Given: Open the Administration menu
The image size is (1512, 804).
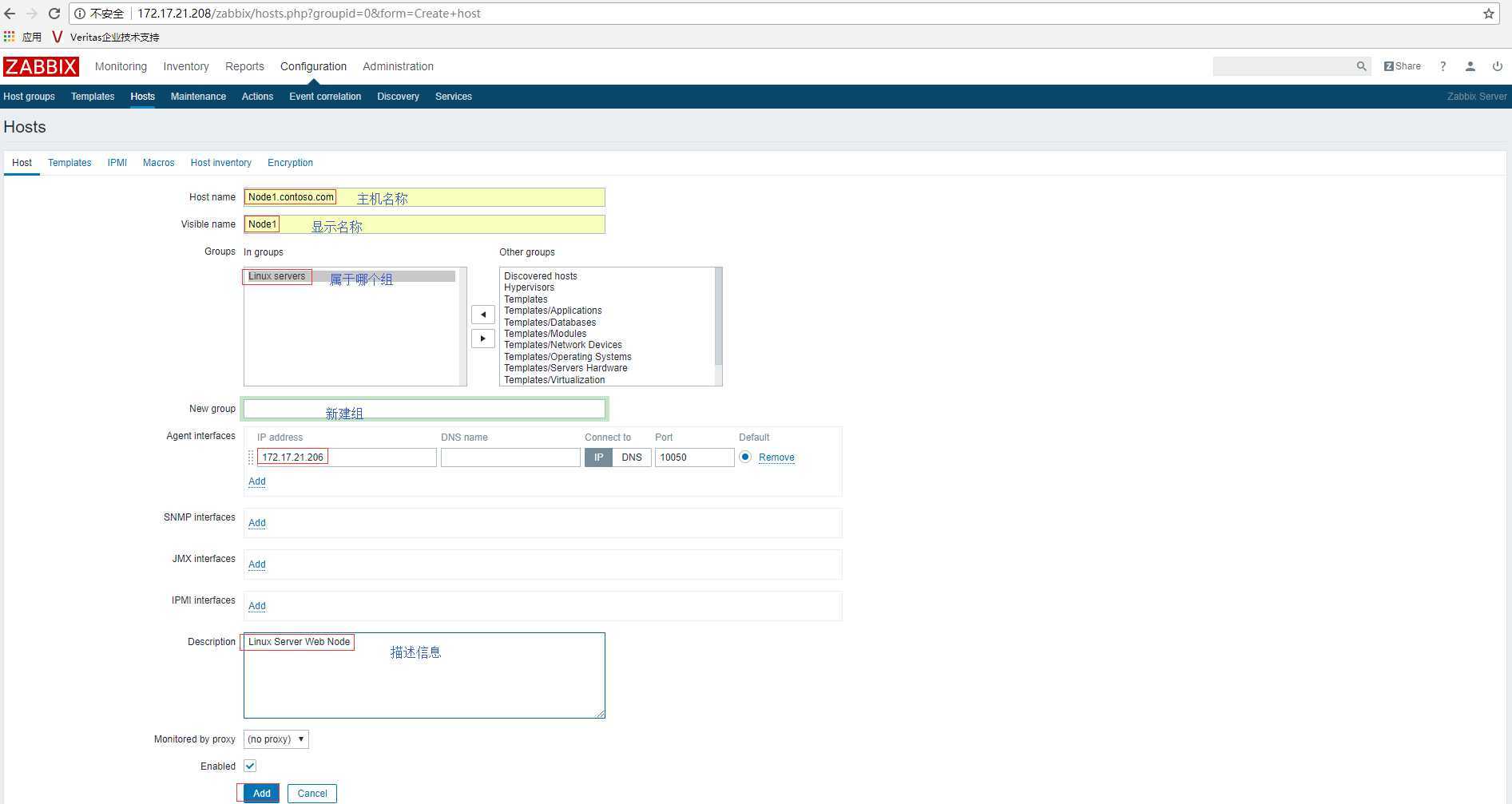Looking at the screenshot, I should [x=398, y=66].
